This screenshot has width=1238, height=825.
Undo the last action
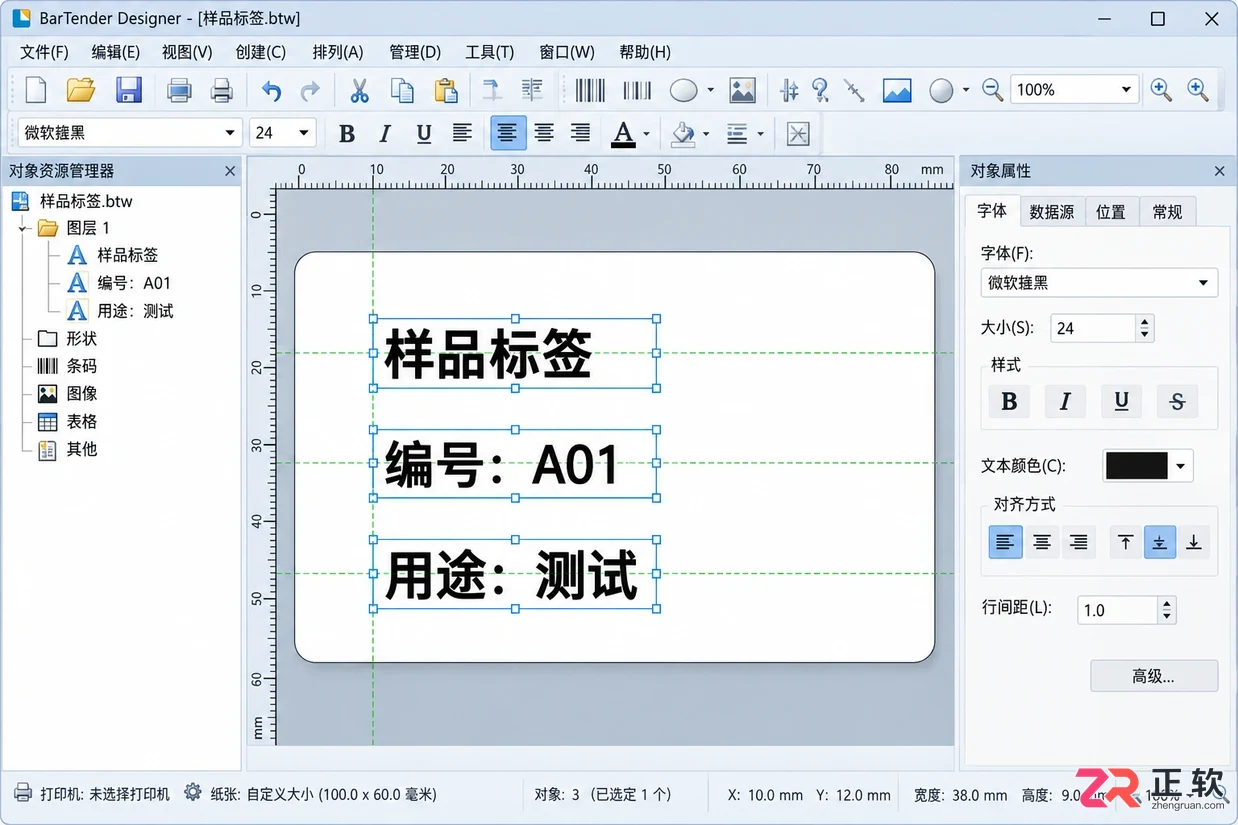click(x=271, y=91)
